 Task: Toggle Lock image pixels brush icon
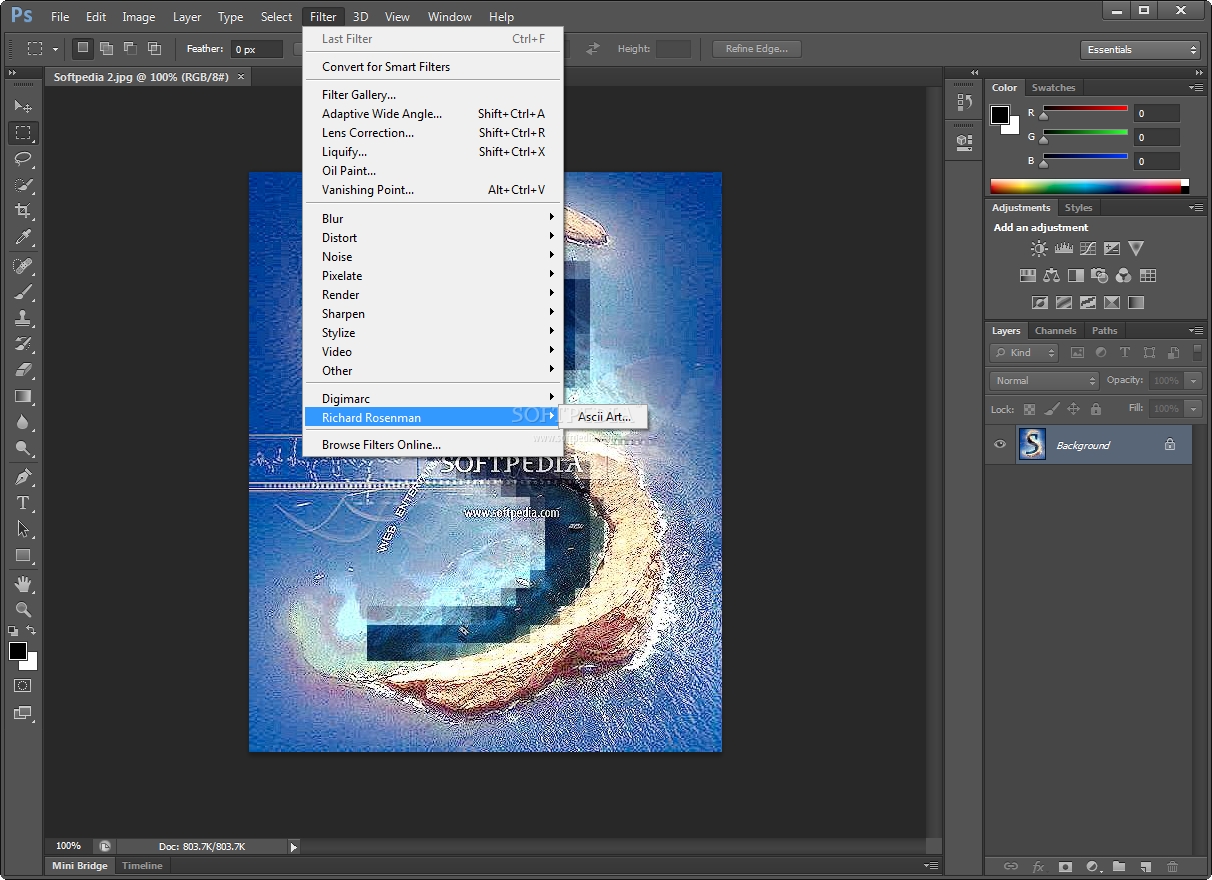coord(1051,409)
